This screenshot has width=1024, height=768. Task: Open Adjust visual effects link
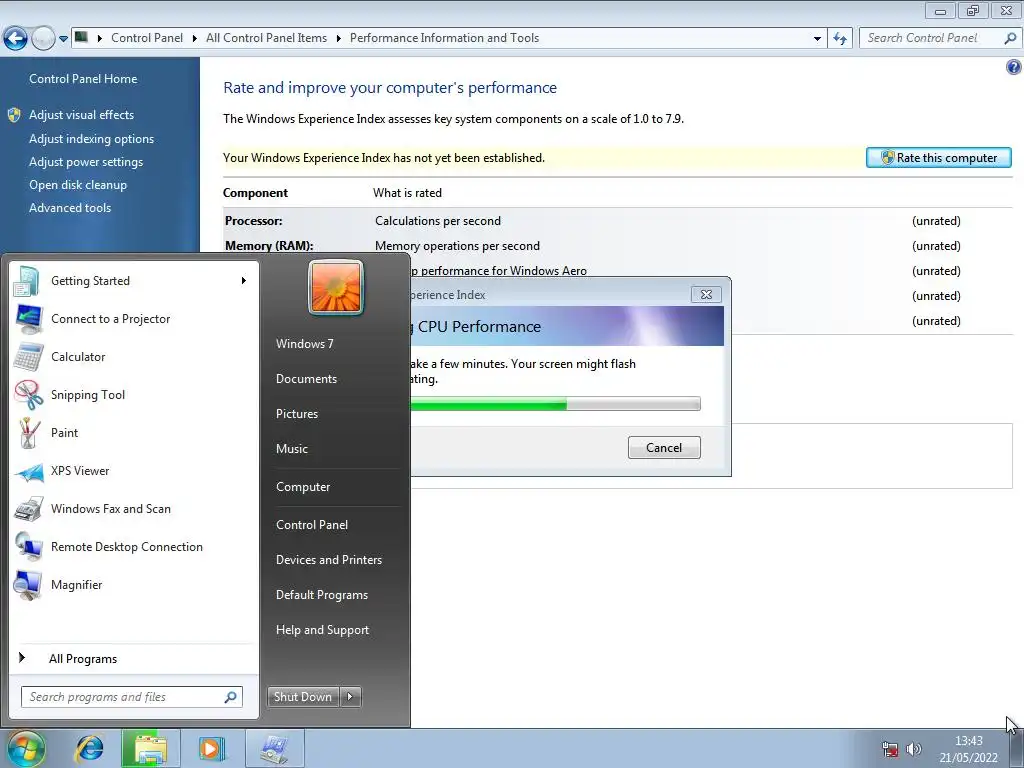81,115
